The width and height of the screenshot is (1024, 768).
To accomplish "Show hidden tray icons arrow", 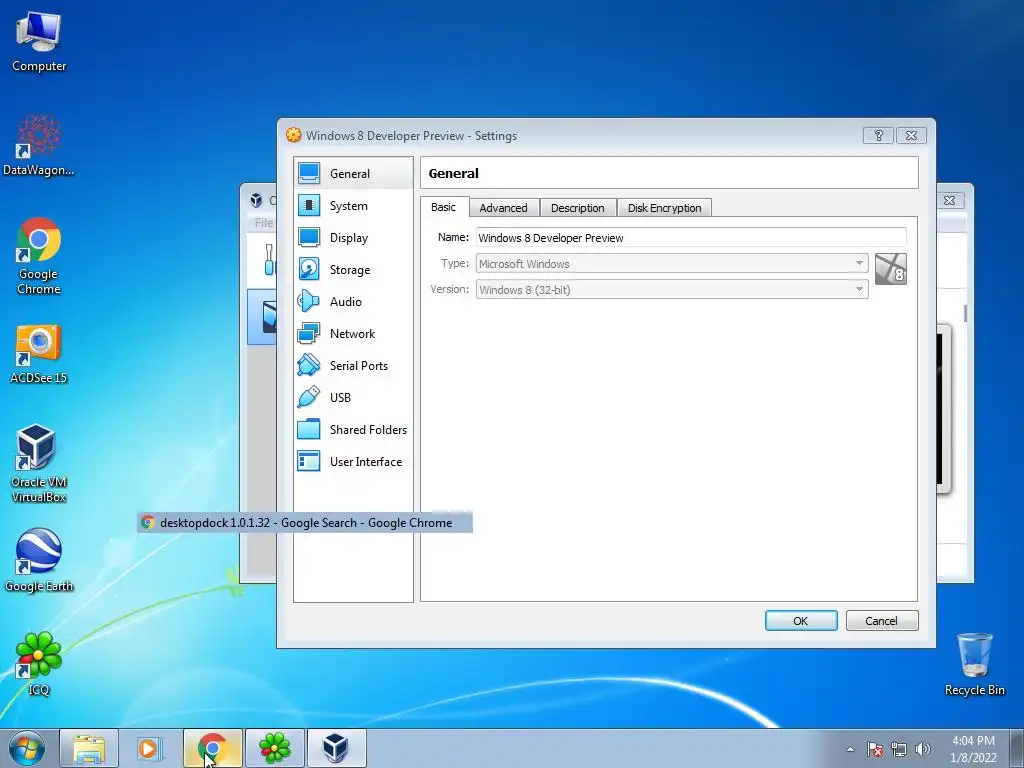I will click(850, 749).
